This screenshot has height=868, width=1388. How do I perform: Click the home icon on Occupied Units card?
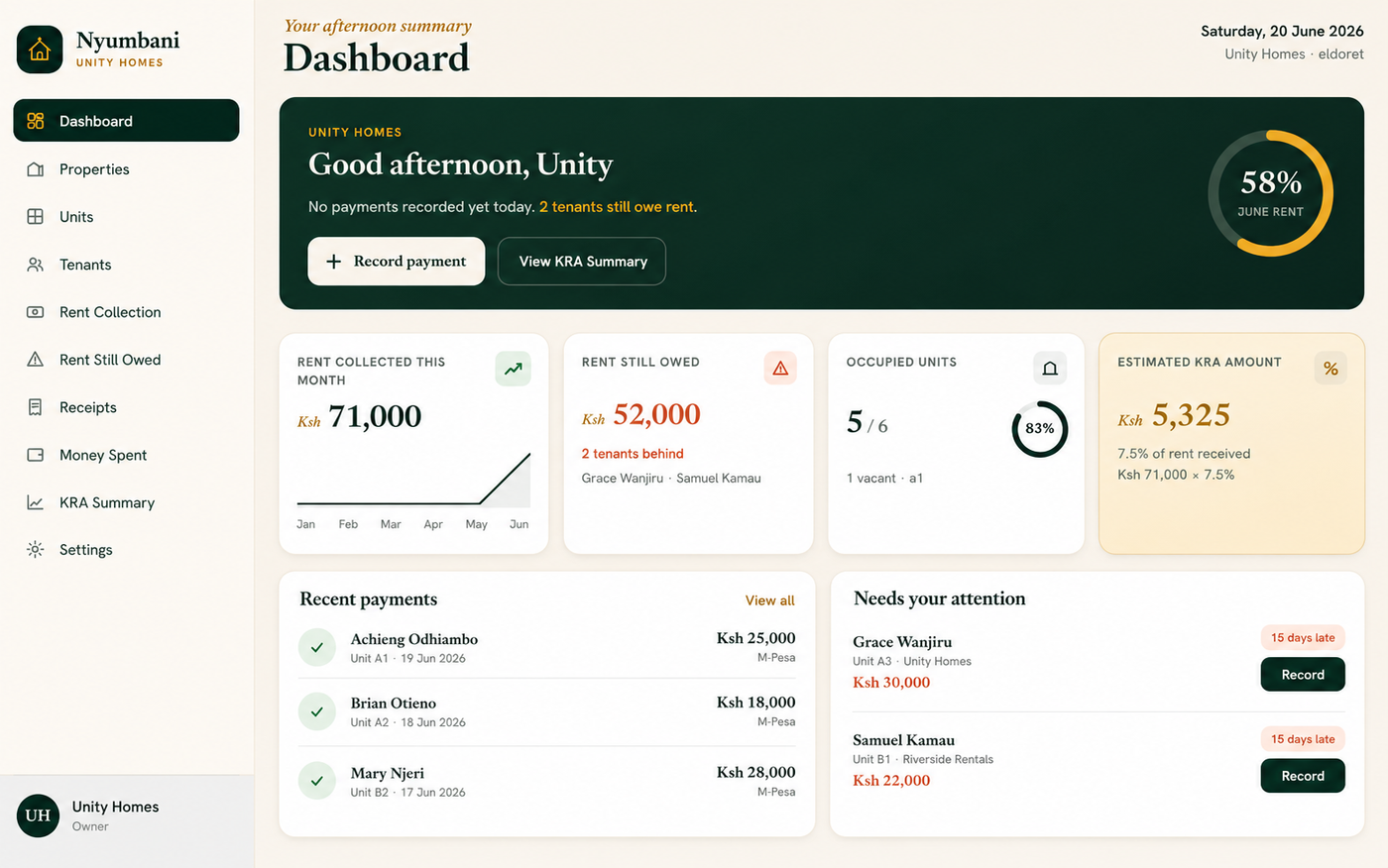pos(1050,369)
